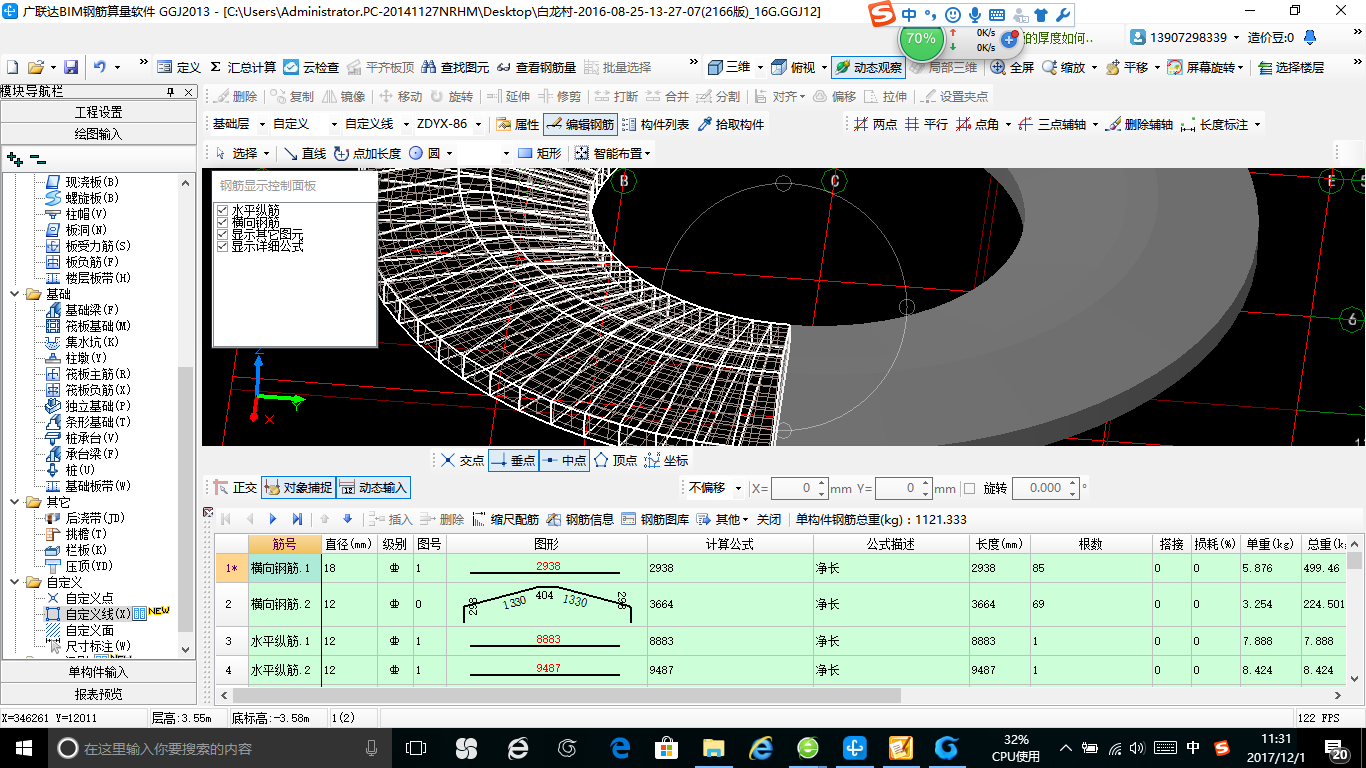Uncheck 显示详细公式 checkbox
Image resolution: width=1366 pixels, height=768 pixels.
coord(222,246)
